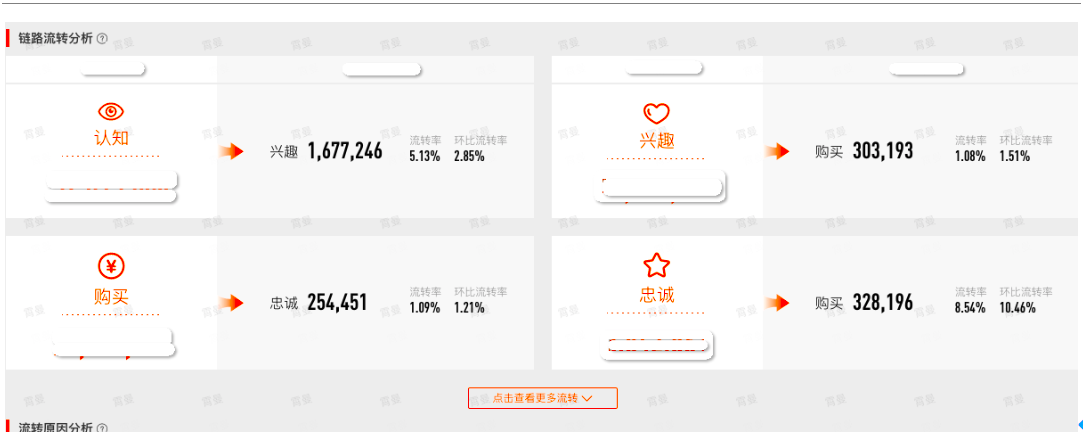Click help icon beside 链路流转分析 title
Viewport: 1083px width, 436px height.
point(102,39)
